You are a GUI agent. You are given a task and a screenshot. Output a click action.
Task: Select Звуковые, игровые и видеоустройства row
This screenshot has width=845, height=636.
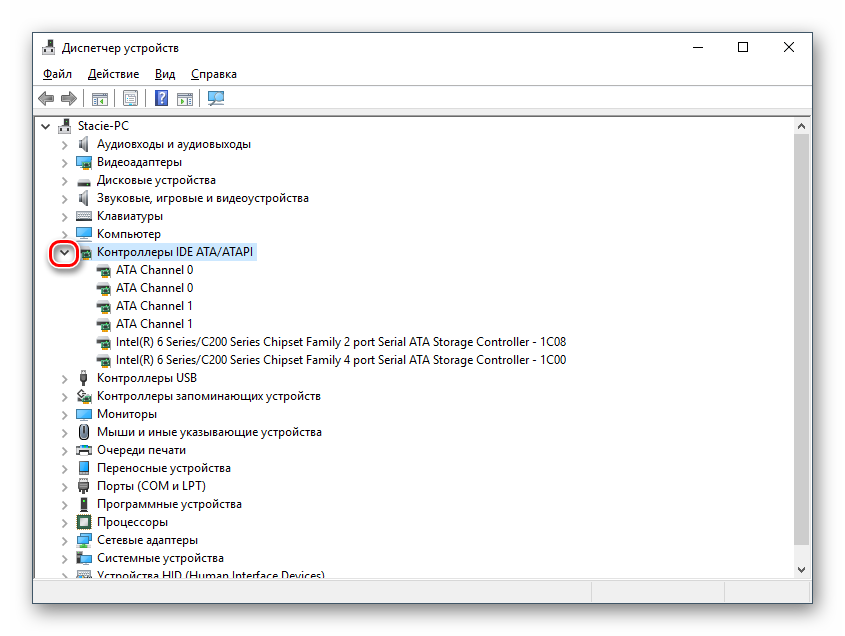tap(203, 198)
